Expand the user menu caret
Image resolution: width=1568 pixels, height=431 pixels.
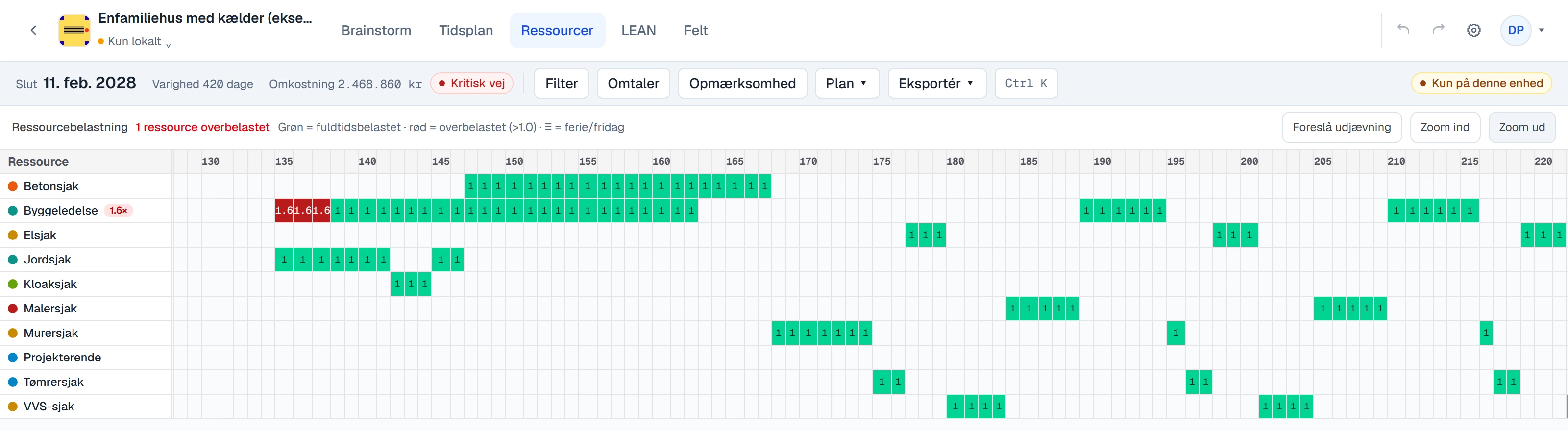tap(1542, 30)
